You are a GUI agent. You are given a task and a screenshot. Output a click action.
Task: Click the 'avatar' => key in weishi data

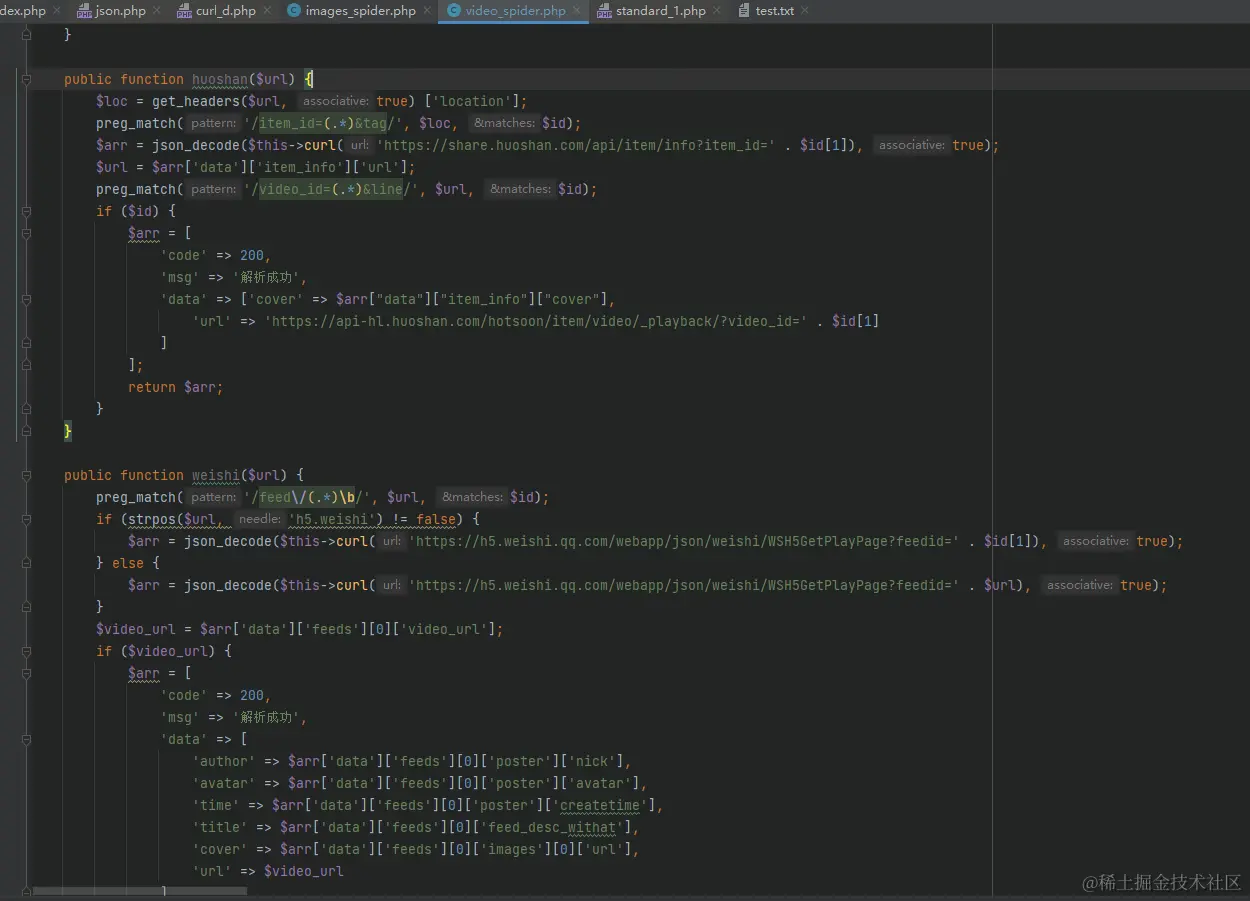click(224, 783)
